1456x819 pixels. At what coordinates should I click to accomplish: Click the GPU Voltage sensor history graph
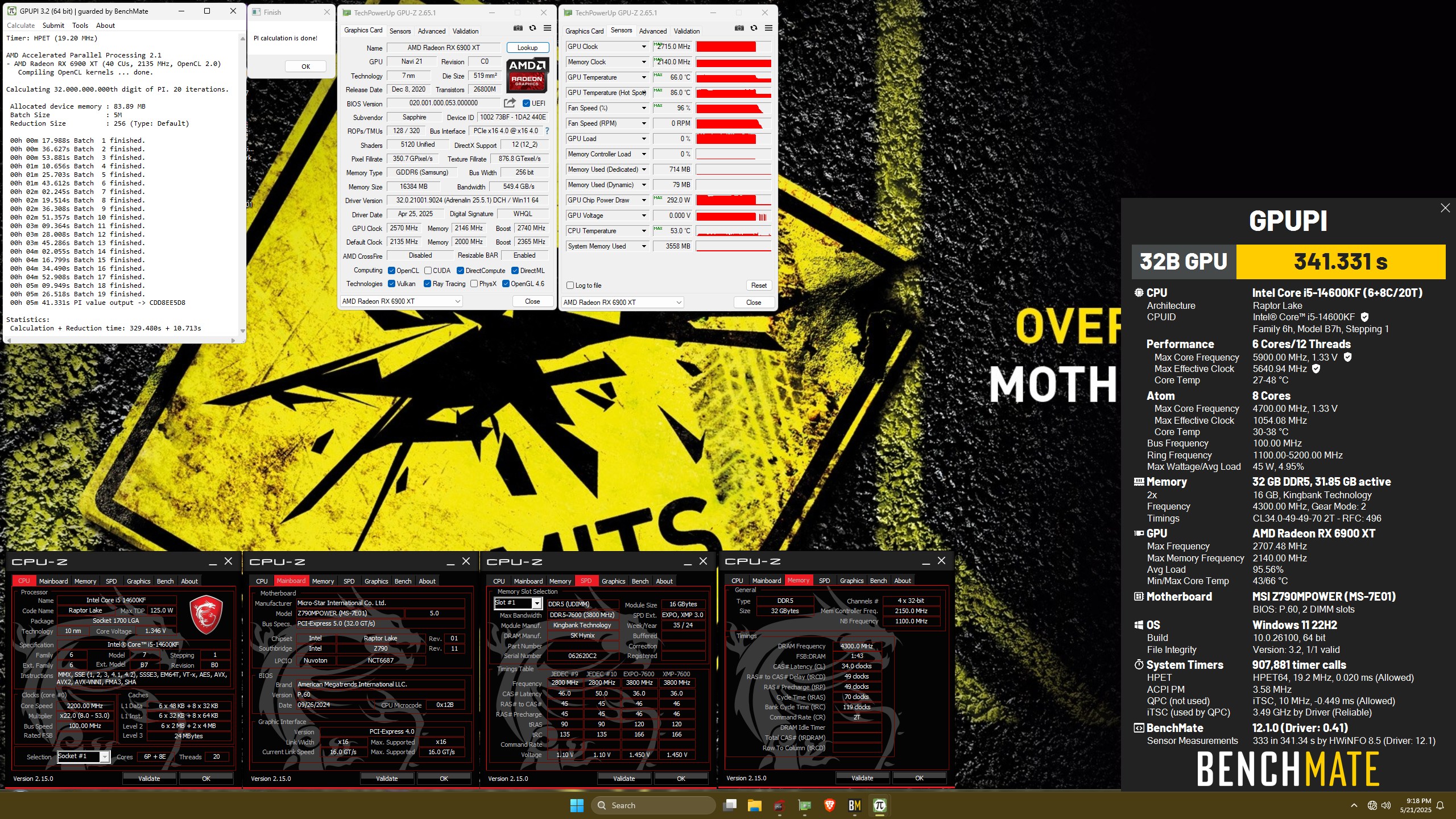(734, 216)
